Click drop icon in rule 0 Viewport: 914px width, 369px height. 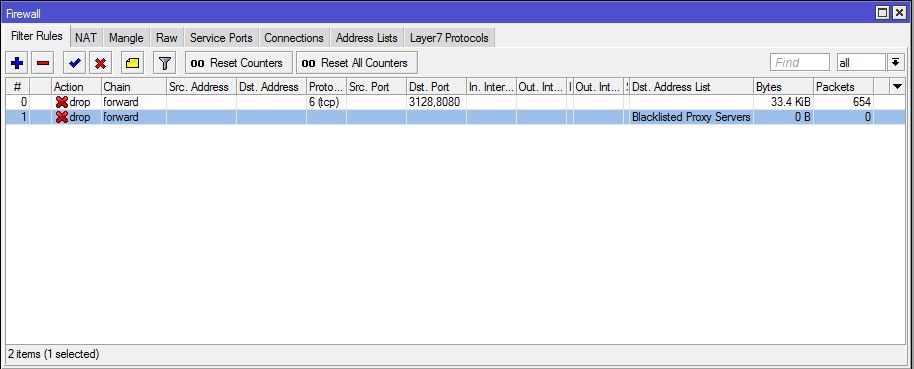pyautogui.click(x=61, y=103)
